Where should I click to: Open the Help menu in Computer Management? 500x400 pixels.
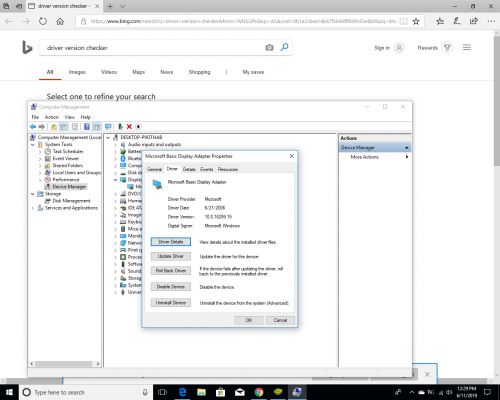(86, 117)
